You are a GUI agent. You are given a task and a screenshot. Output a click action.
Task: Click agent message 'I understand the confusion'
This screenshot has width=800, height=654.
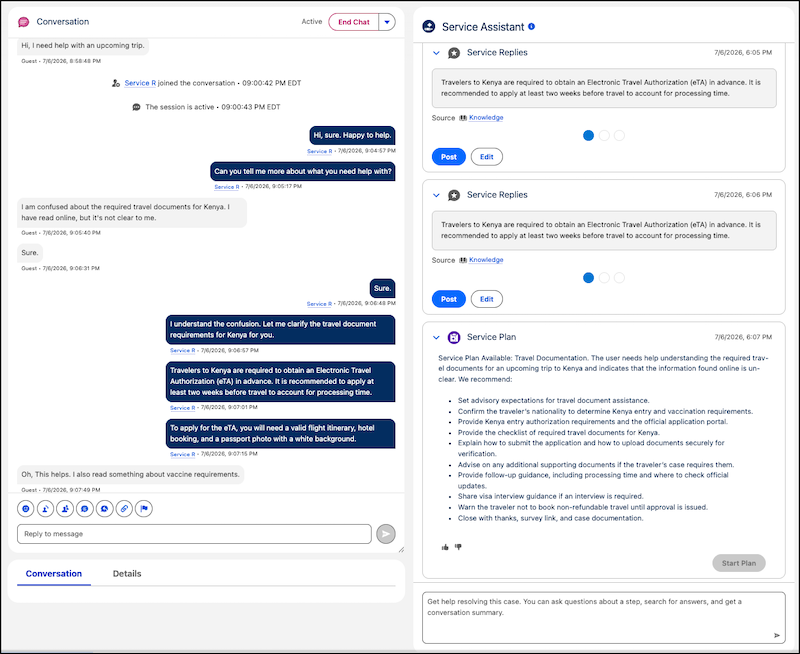(280, 330)
